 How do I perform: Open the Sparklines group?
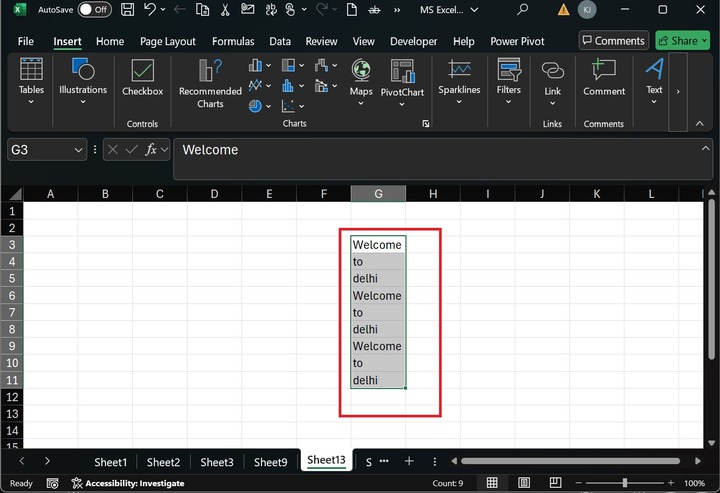click(459, 78)
